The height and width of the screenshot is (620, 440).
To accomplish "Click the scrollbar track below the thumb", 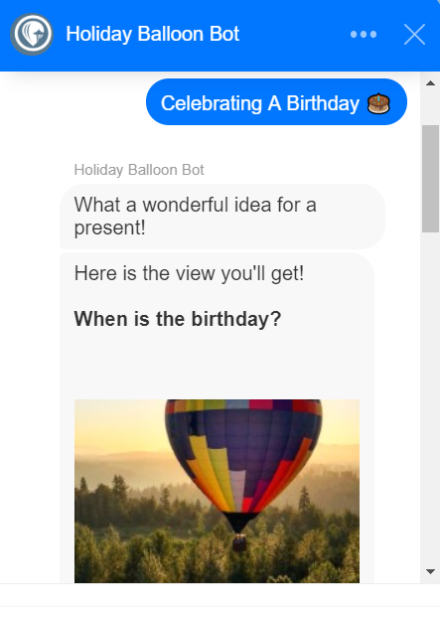I will [x=431, y=395].
